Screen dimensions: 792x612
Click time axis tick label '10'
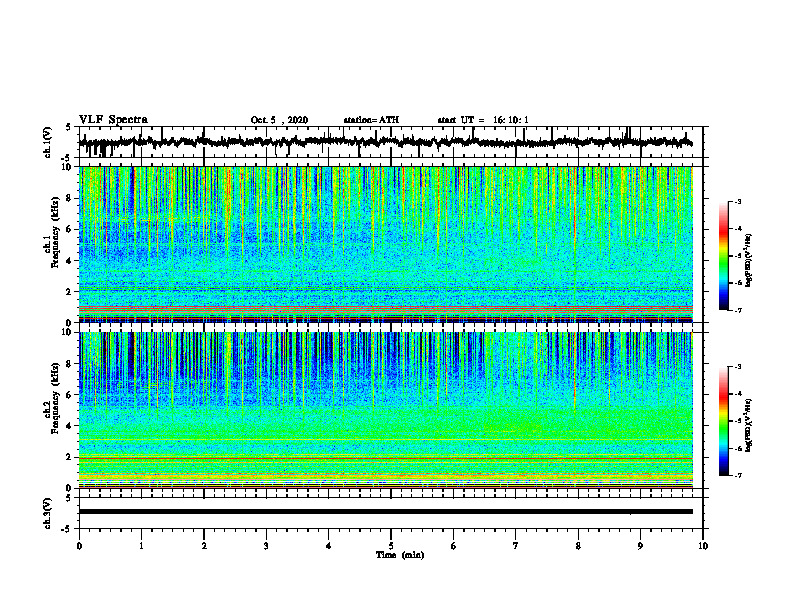(x=703, y=546)
